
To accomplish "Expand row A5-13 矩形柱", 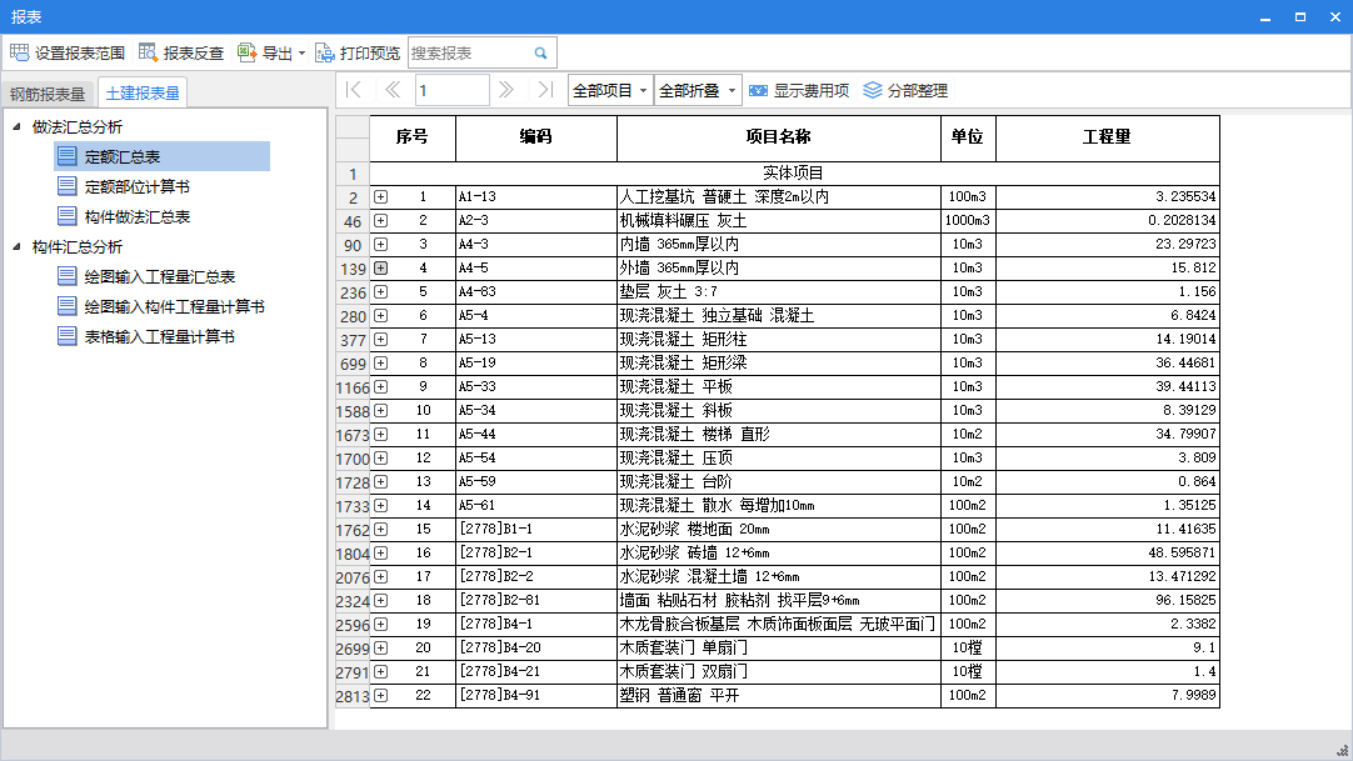I will click(x=381, y=340).
